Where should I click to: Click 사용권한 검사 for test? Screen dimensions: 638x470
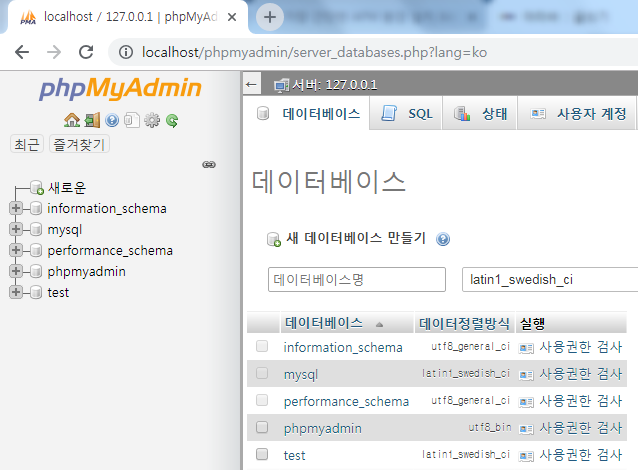click(581, 455)
